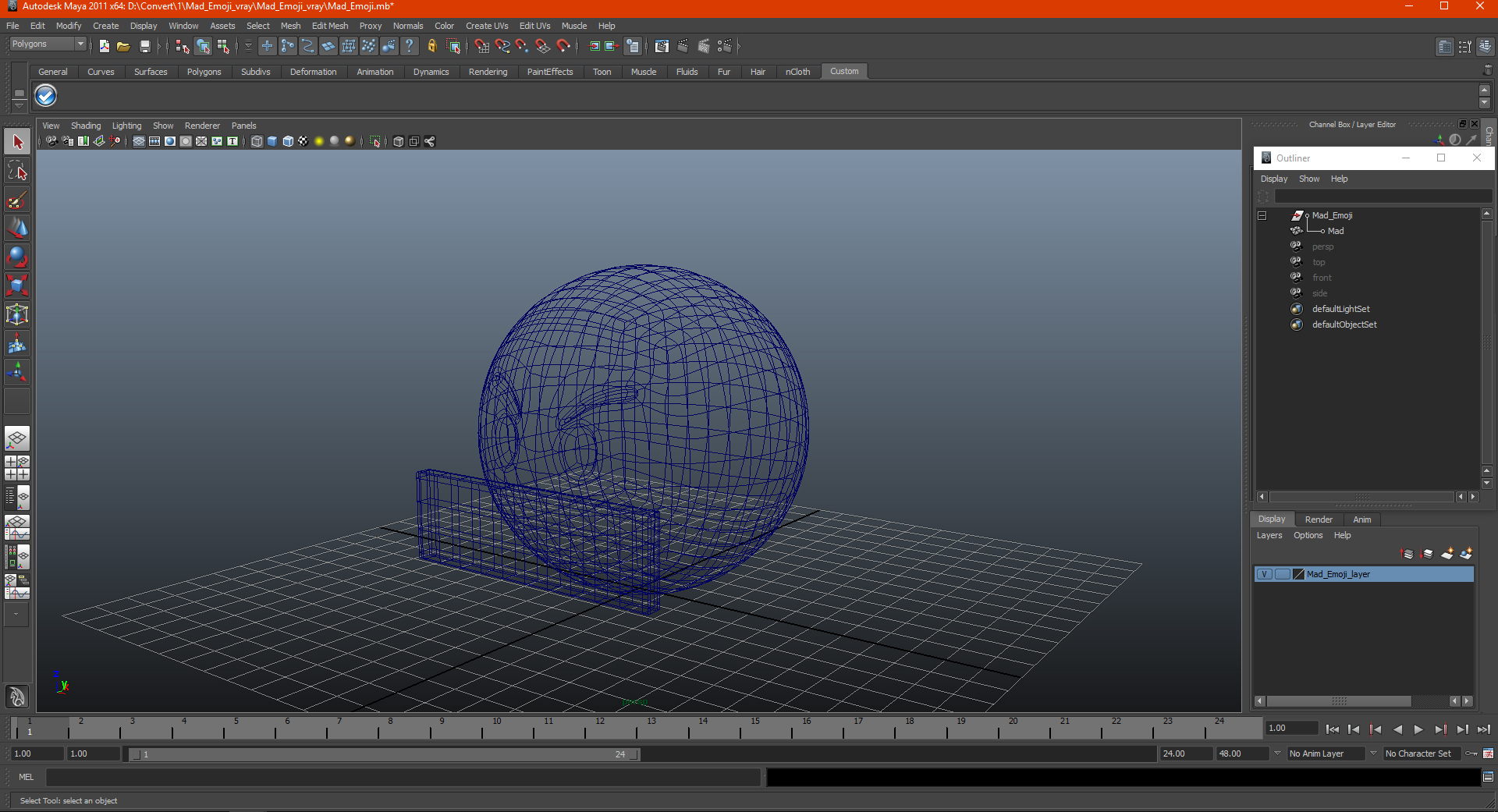
Task: Expand the toolbox layout arrow button
Action: coord(16,615)
